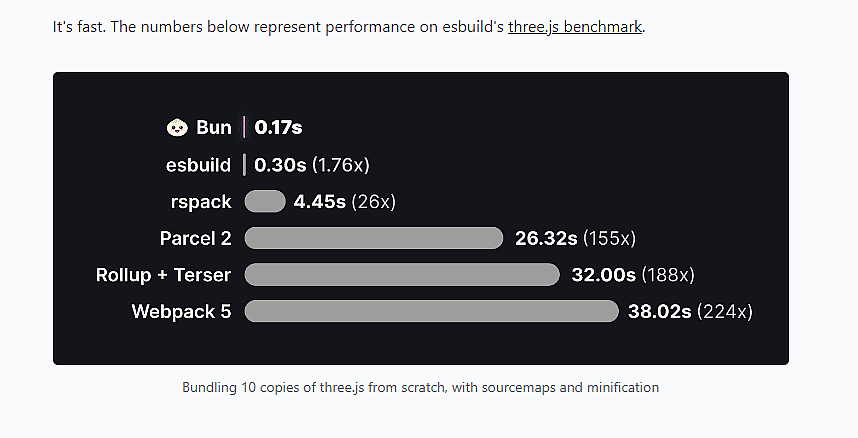Viewport: 858px width, 438px height.
Task: Click the chart caption about bundling three.js
Action: pyautogui.click(x=420, y=388)
